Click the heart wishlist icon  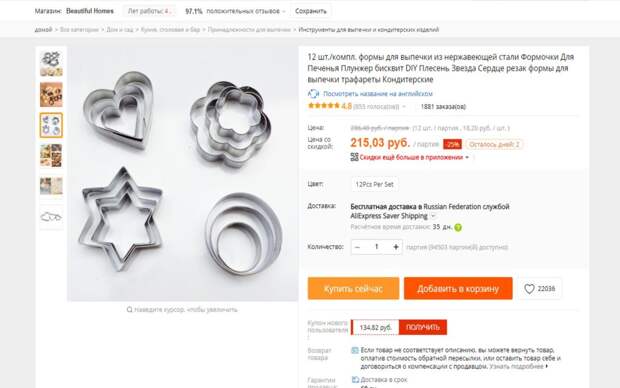[x=529, y=289]
